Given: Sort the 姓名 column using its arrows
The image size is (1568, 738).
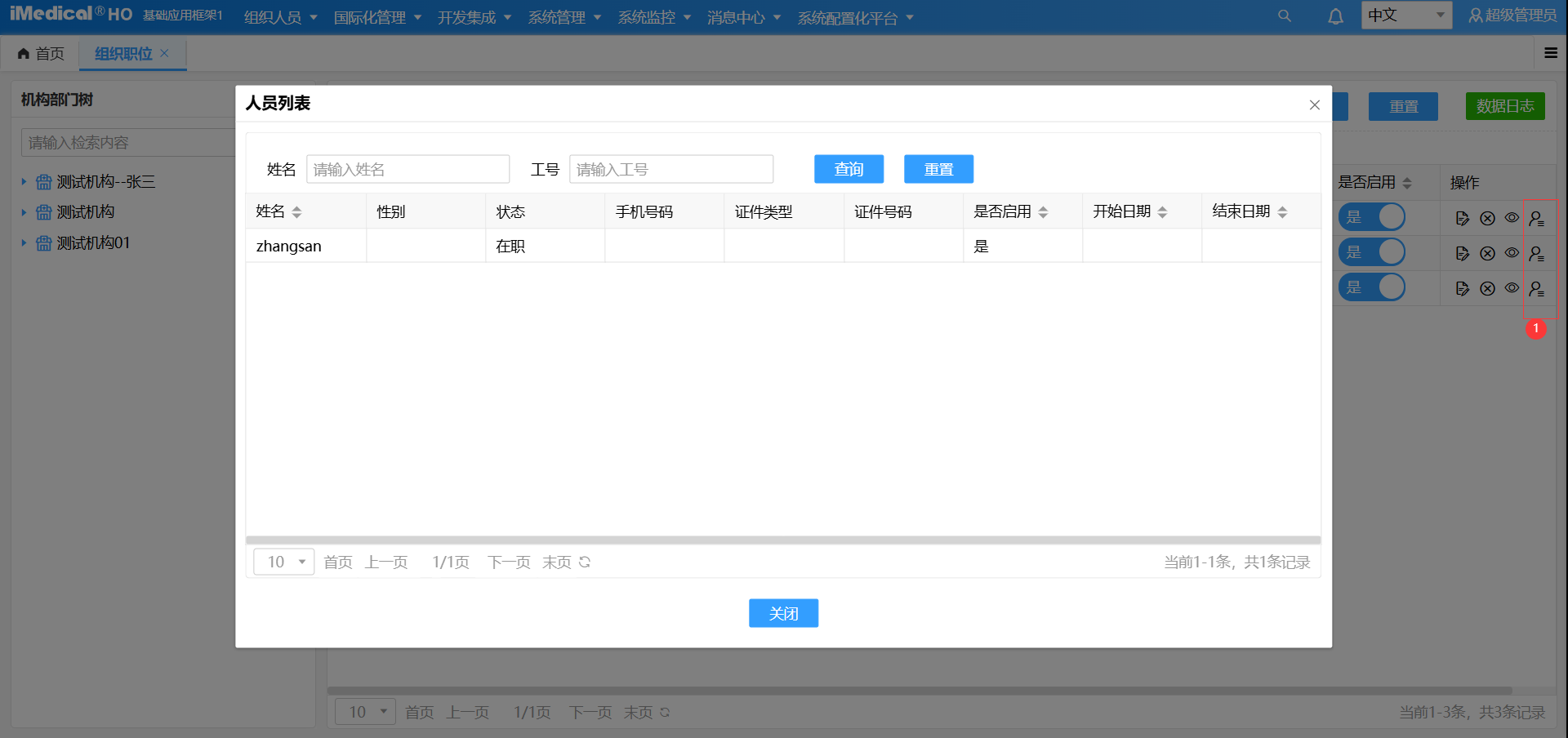Looking at the screenshot, I should tap(296, 211).
